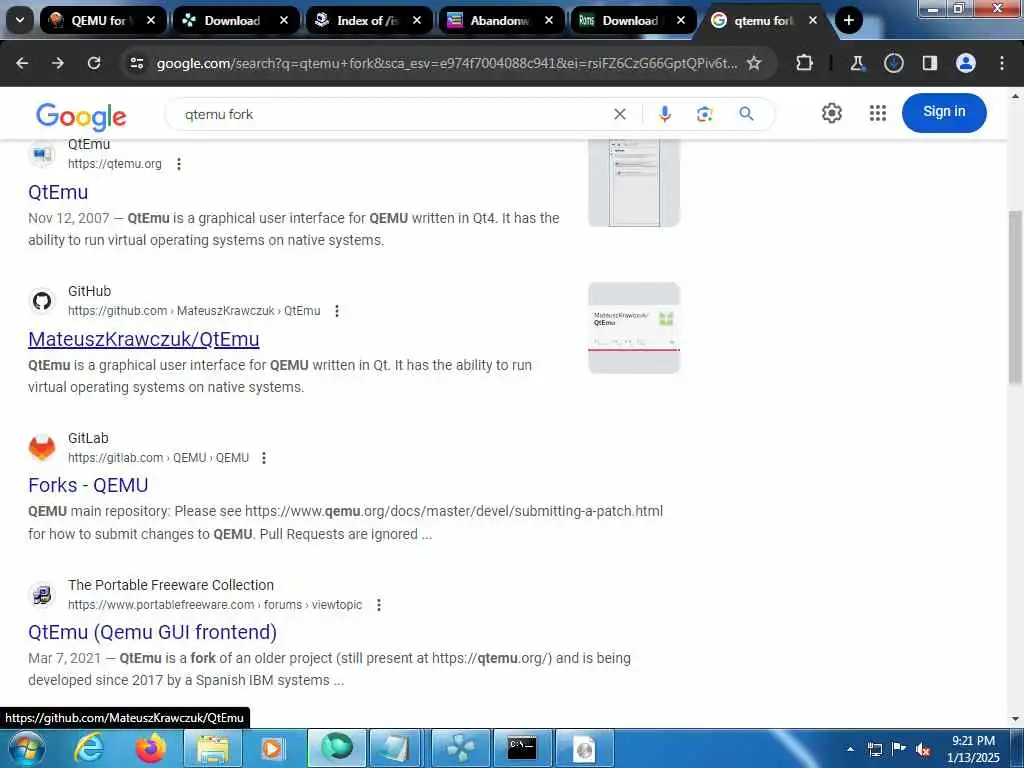Launch Firefox from taskbar
The height and width of the screenshot is (768, 1024).
pyautogui.click(x=150, y=748)
